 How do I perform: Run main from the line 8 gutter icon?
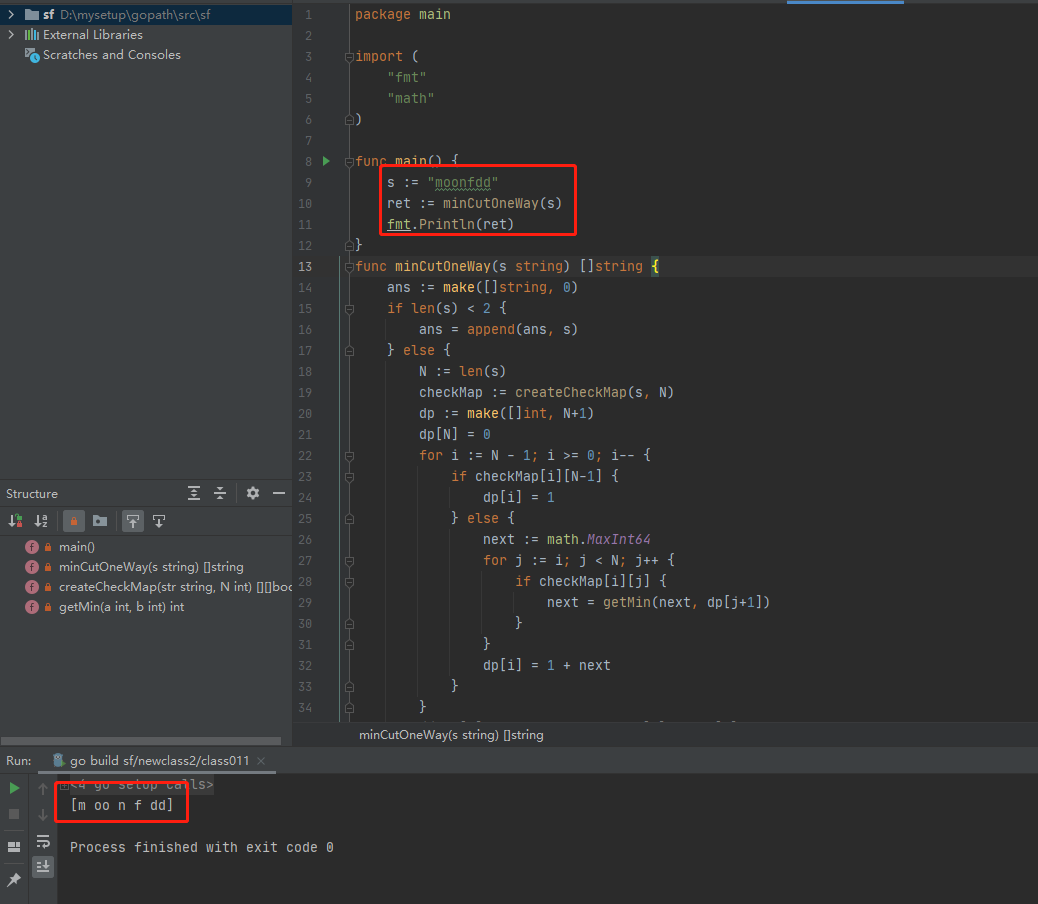(x=326, y=161)
